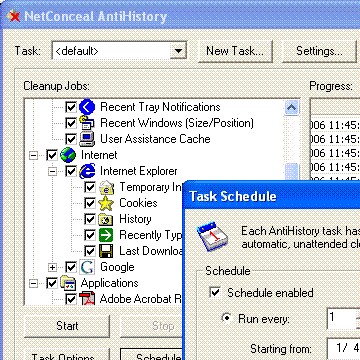The image size is (360, 360).
Task: Uncheck User Assistance Cache checkbox
Action: pyautogui.click(x=71, y=139)
